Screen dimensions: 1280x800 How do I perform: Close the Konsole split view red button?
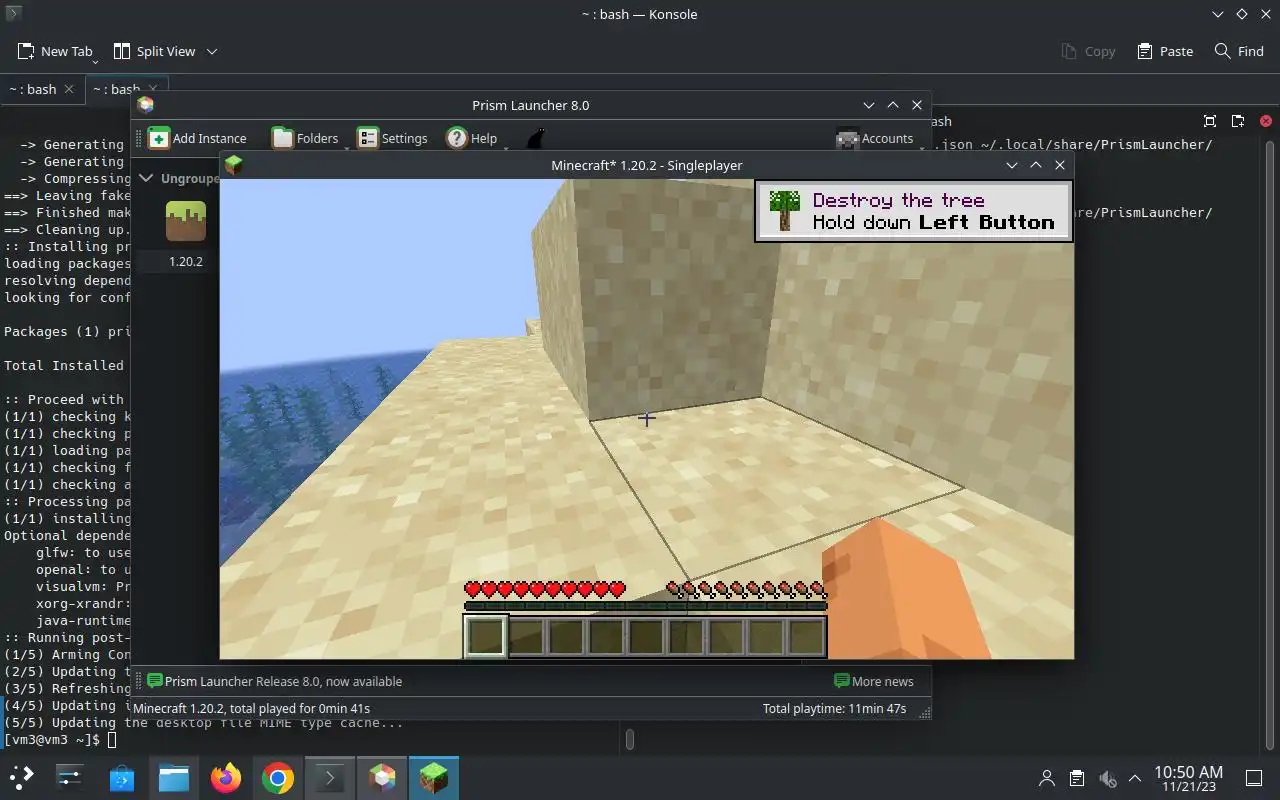pyautogui.click(x=1265, y=121)
